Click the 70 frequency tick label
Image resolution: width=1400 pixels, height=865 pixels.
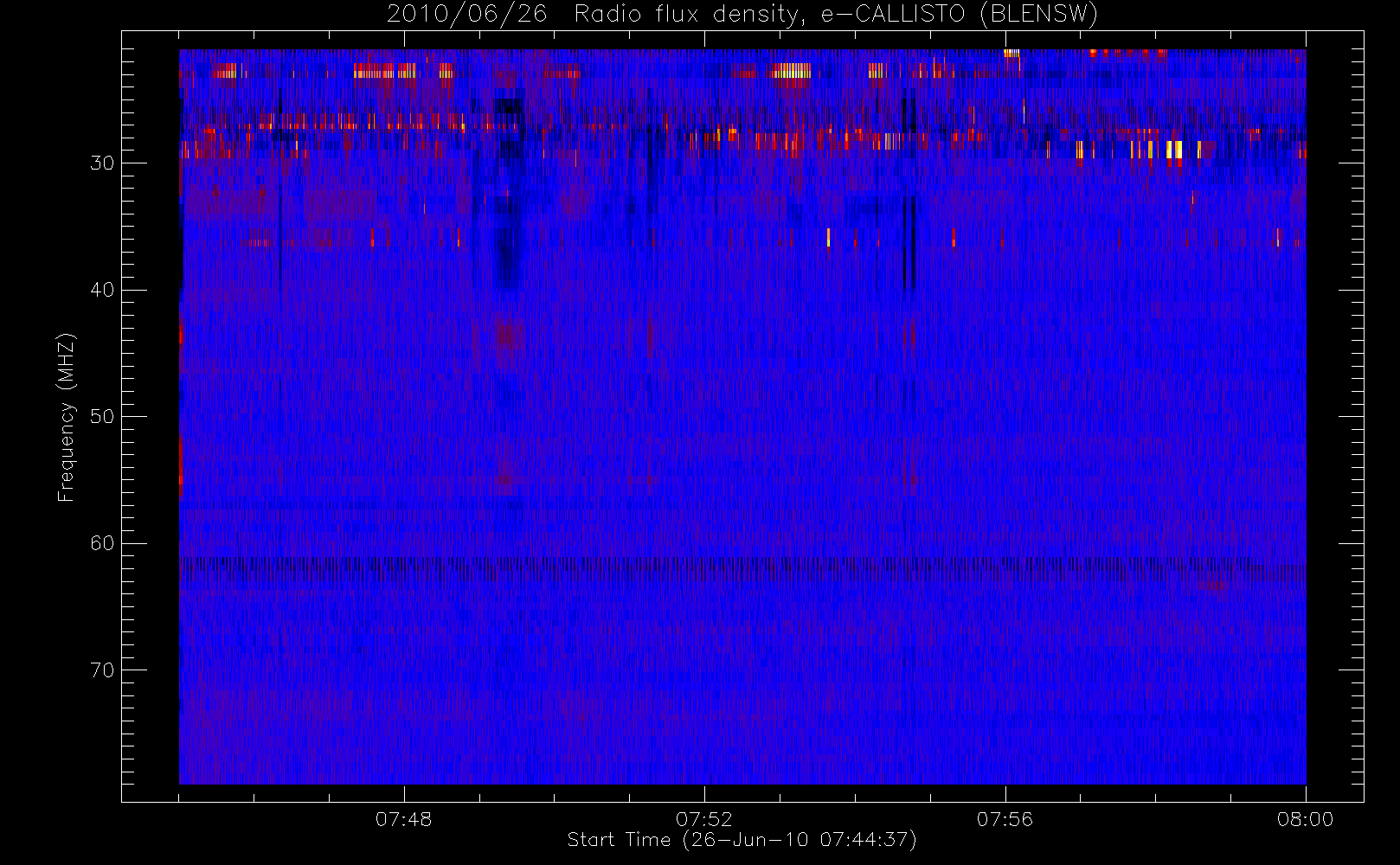pyautogui.click(x=102, y=670)
